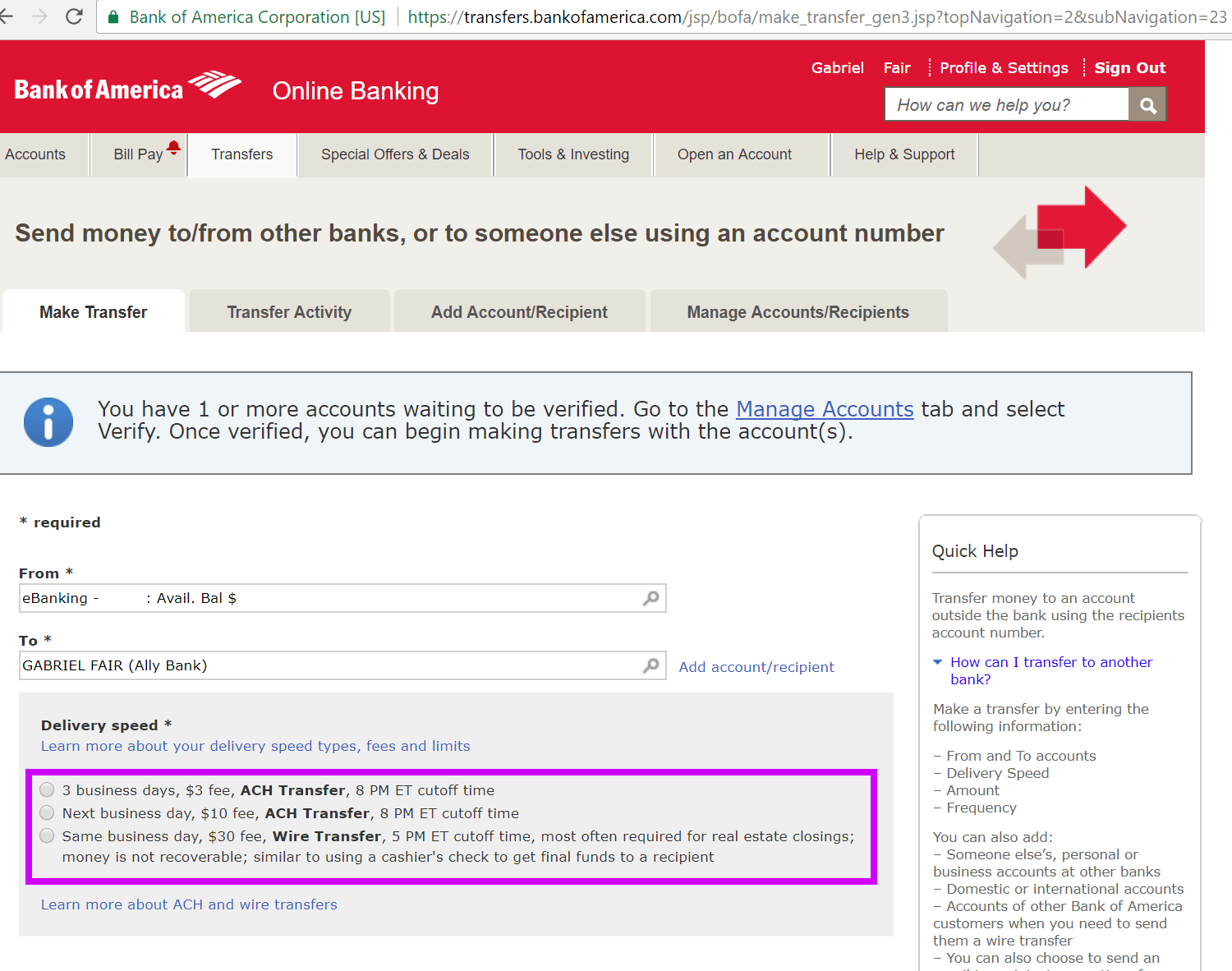Switch to Add Account/Recipient tab

[x=519, y=311]
